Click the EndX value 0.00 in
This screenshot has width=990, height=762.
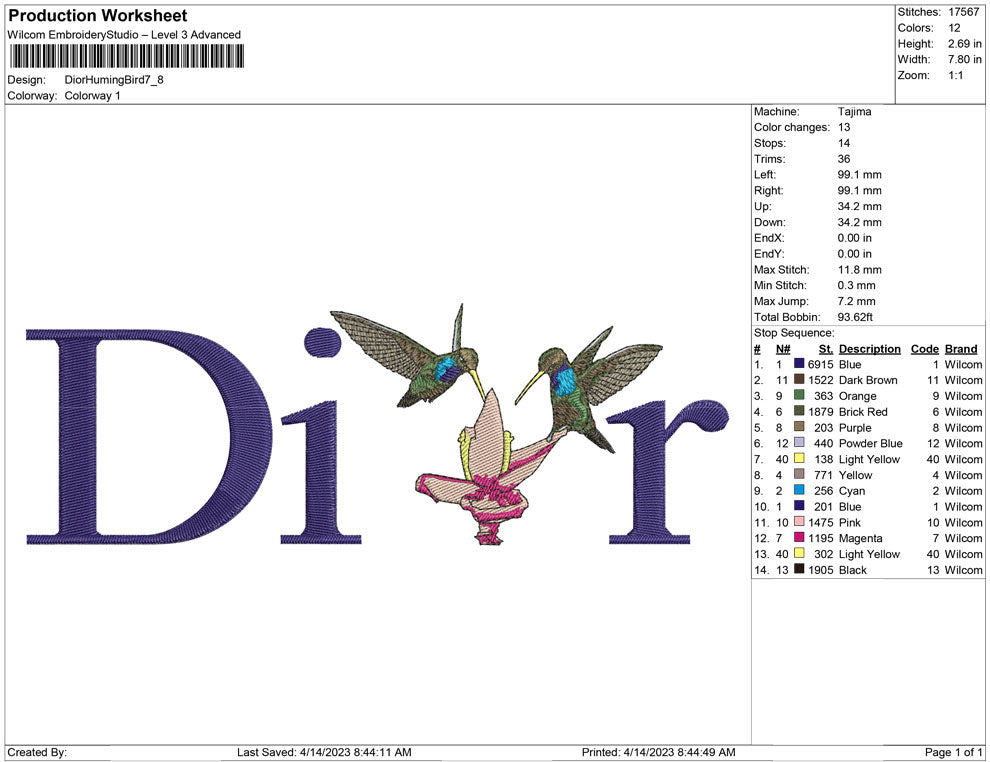(855, 238)
